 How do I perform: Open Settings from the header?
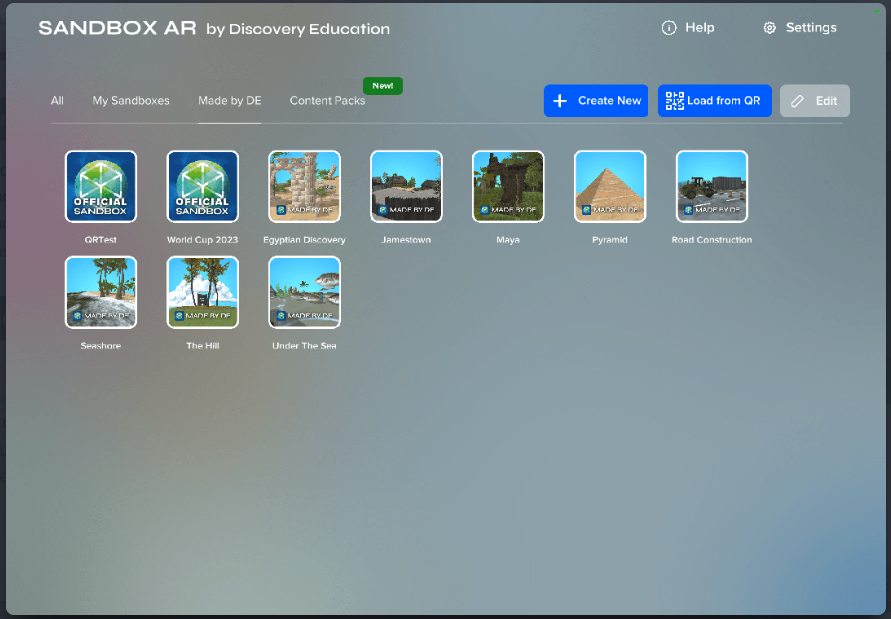800,27
